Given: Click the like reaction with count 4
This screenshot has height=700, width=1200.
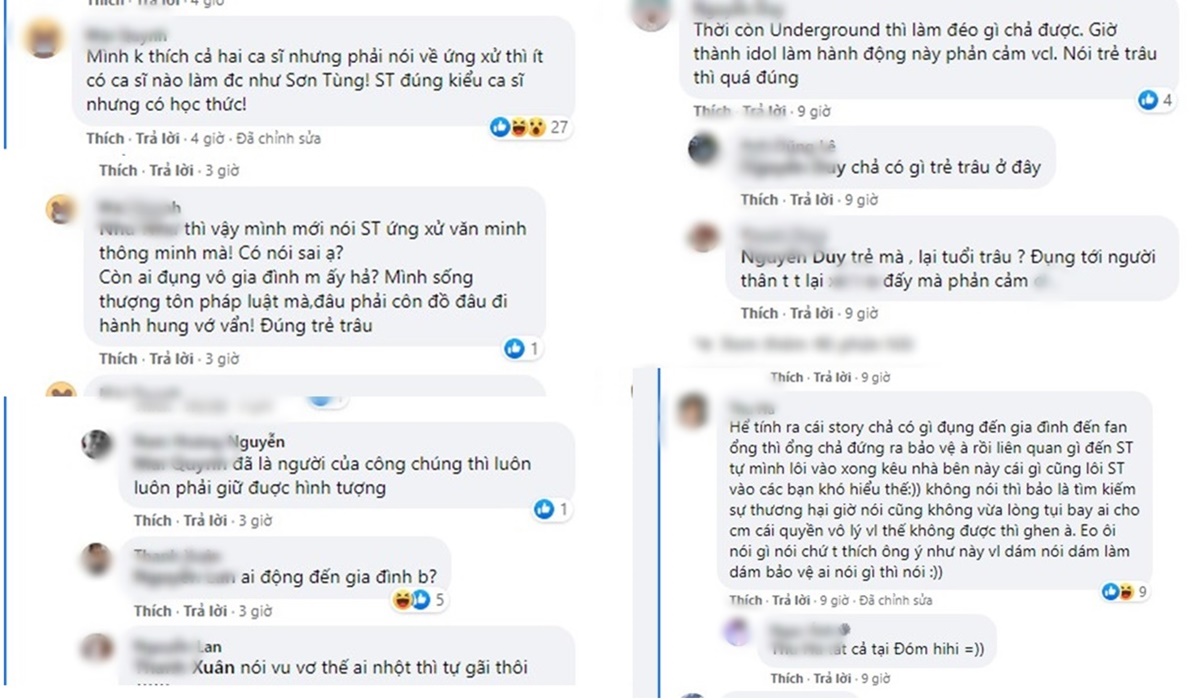Looking at the screenshot, I should [x=1155, y=100].
